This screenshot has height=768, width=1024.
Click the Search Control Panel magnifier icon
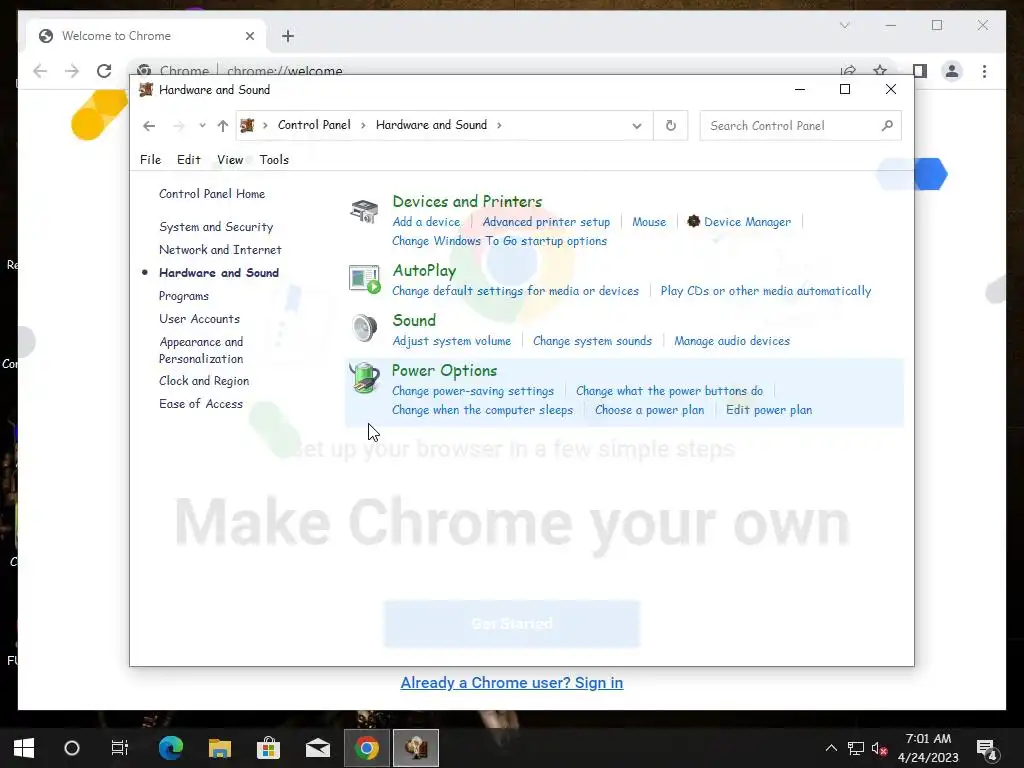[887, 125]
